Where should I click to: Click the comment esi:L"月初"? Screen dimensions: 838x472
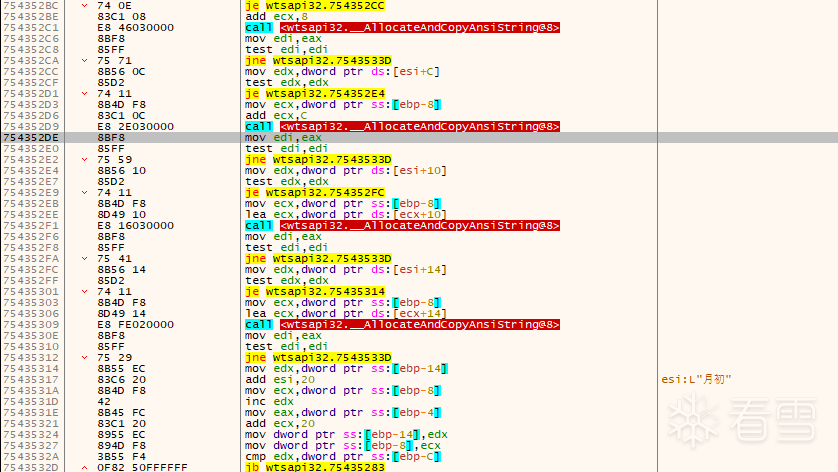point(696,380)
